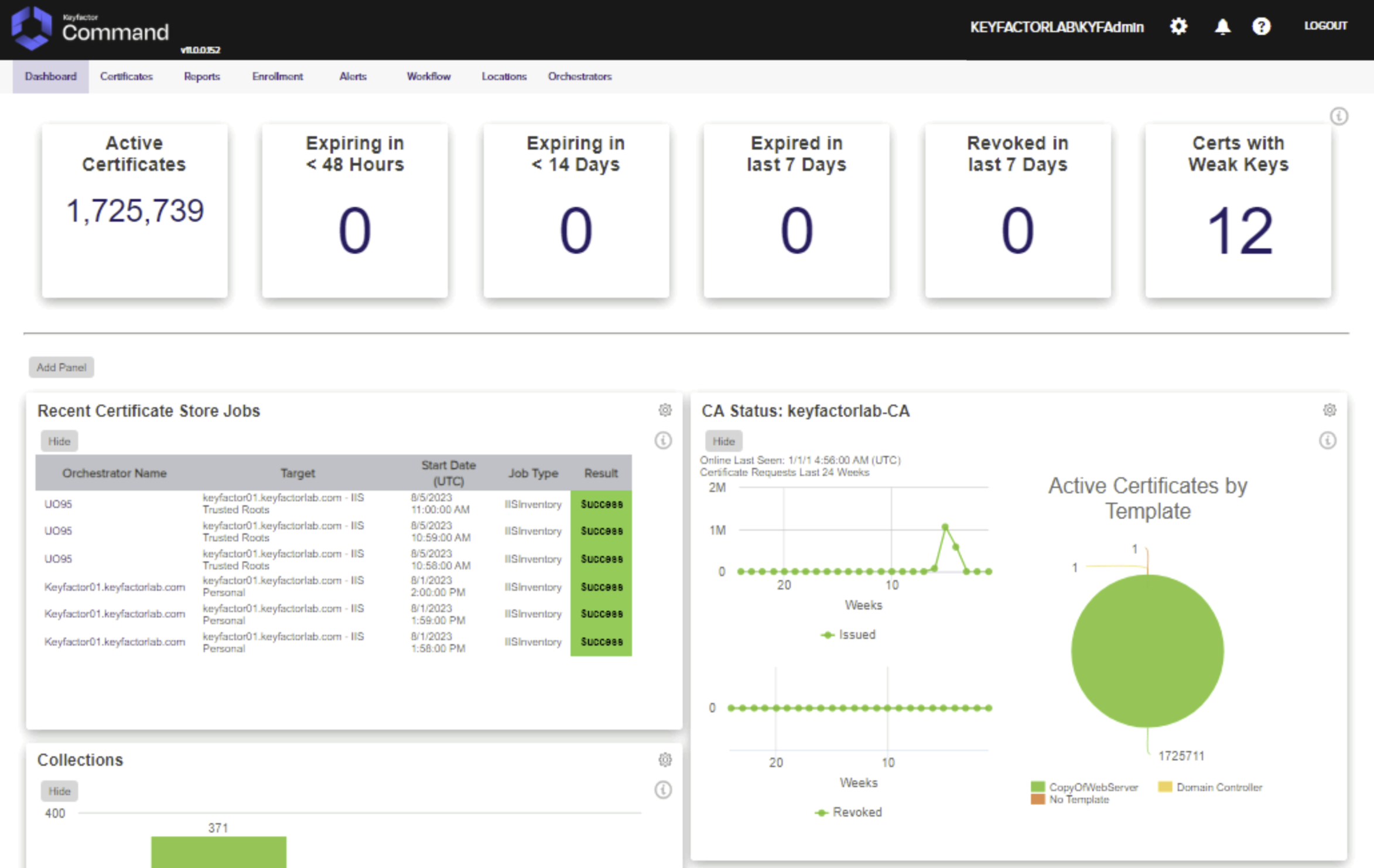Screen dimensions: 1374x868
Task: Show info for Recent Certificate Store Jobs panel
Action: click(x=663, y=440)
